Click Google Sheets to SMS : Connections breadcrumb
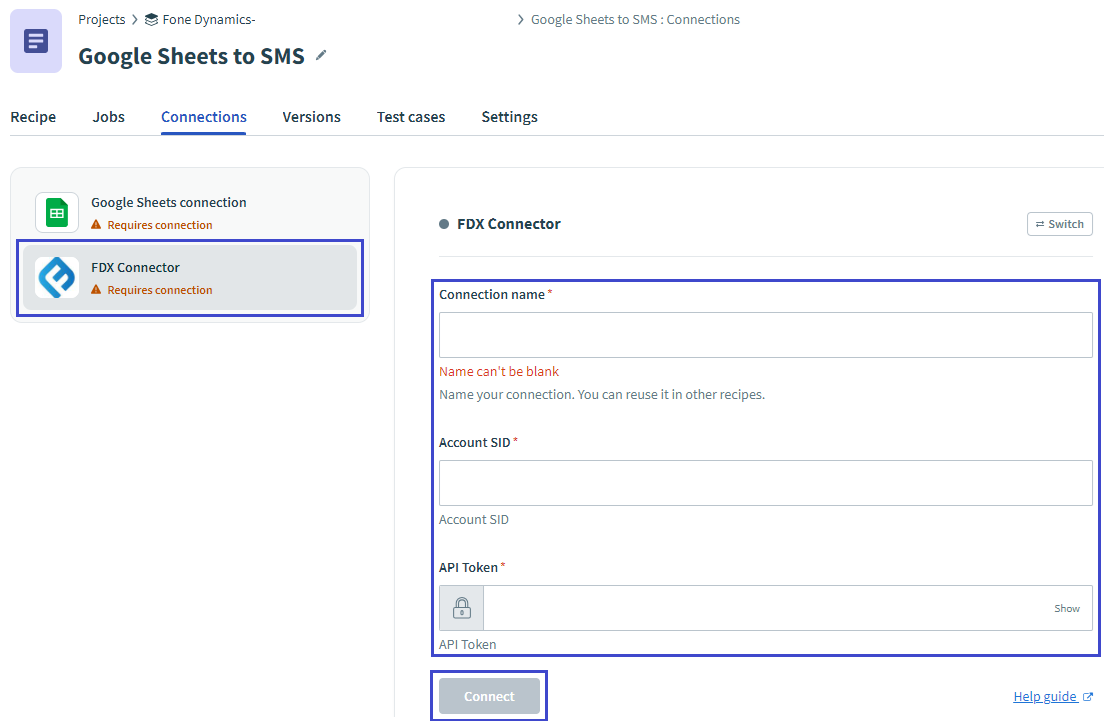This screenshot has height=721, width=1104. 635,20
